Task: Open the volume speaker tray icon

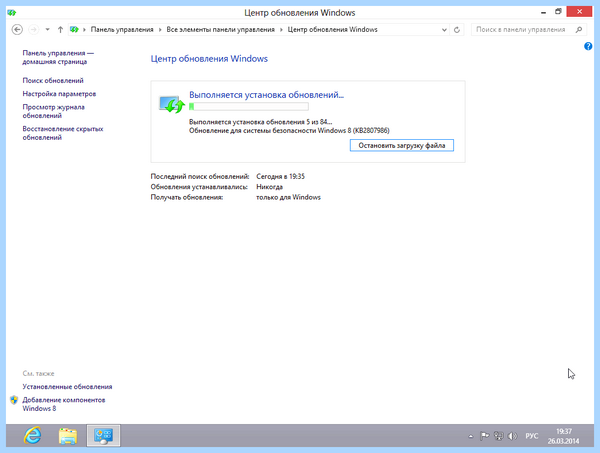Action: point(512,436)
